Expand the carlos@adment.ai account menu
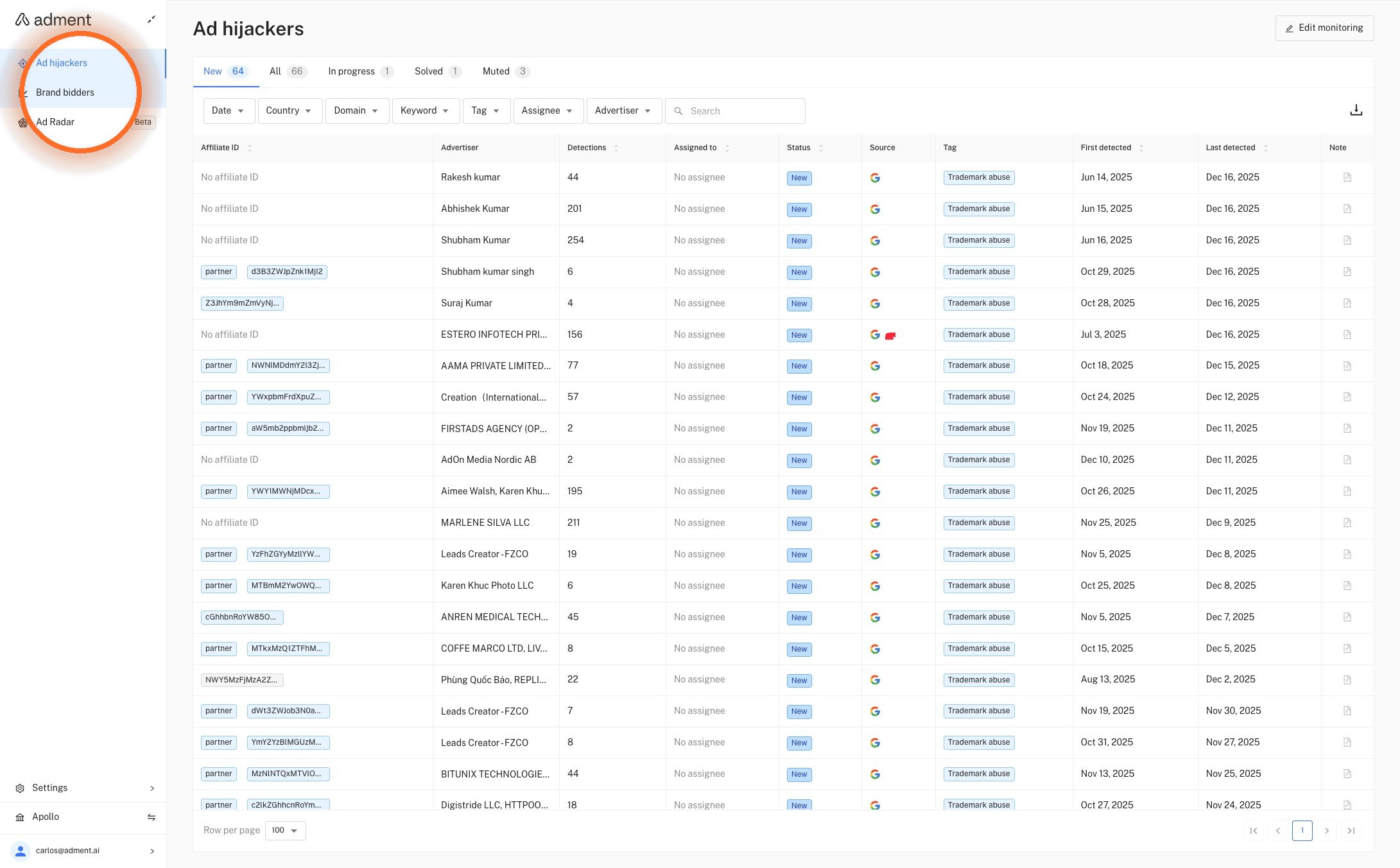1400x868 pixels. [152, 851]
